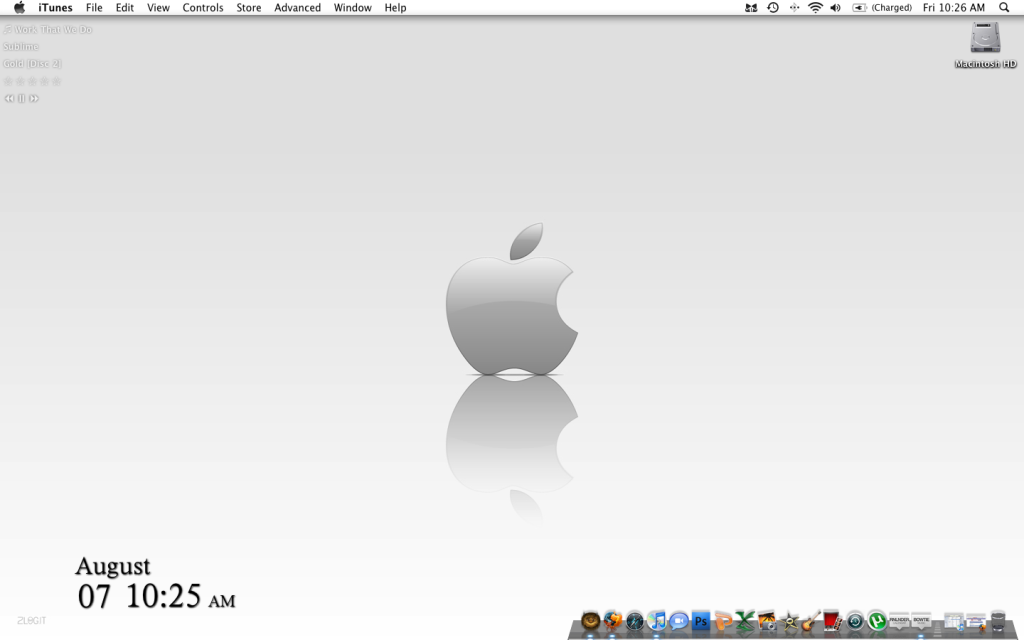Click the Bowtie menu bar icon
The height and width of the screenshot is (640, 1024).
(751, 8)
